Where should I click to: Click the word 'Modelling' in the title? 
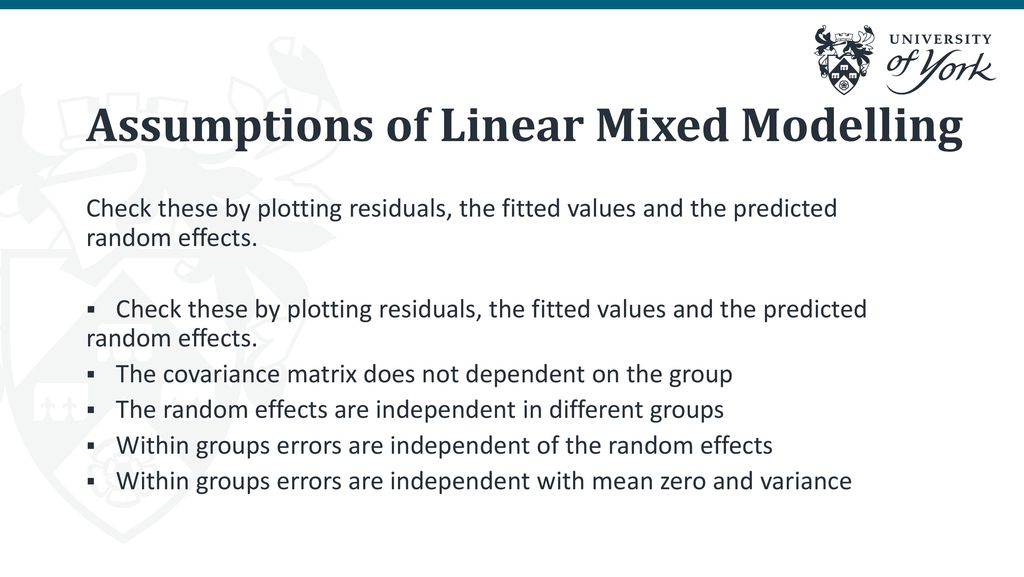pyautogui.click(x=852, y=126)
